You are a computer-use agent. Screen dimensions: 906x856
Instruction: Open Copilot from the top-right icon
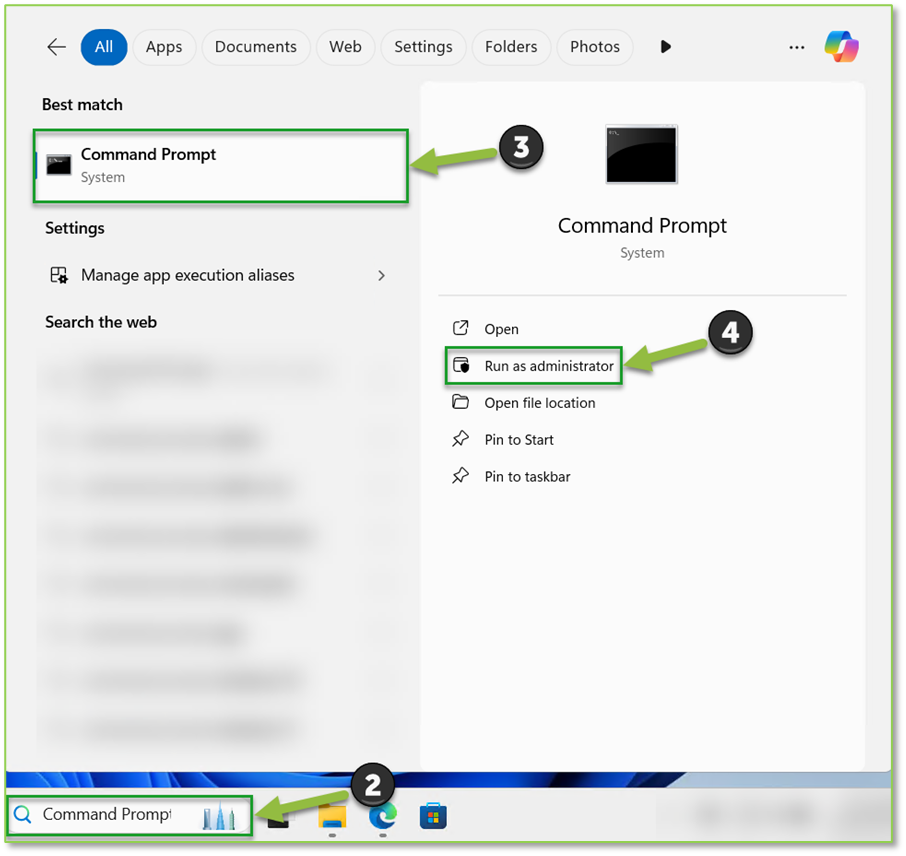pos(841,47)
